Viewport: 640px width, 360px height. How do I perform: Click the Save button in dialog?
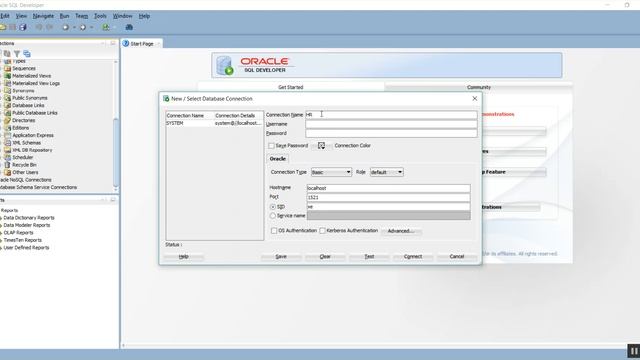click(x=281, y=256)
